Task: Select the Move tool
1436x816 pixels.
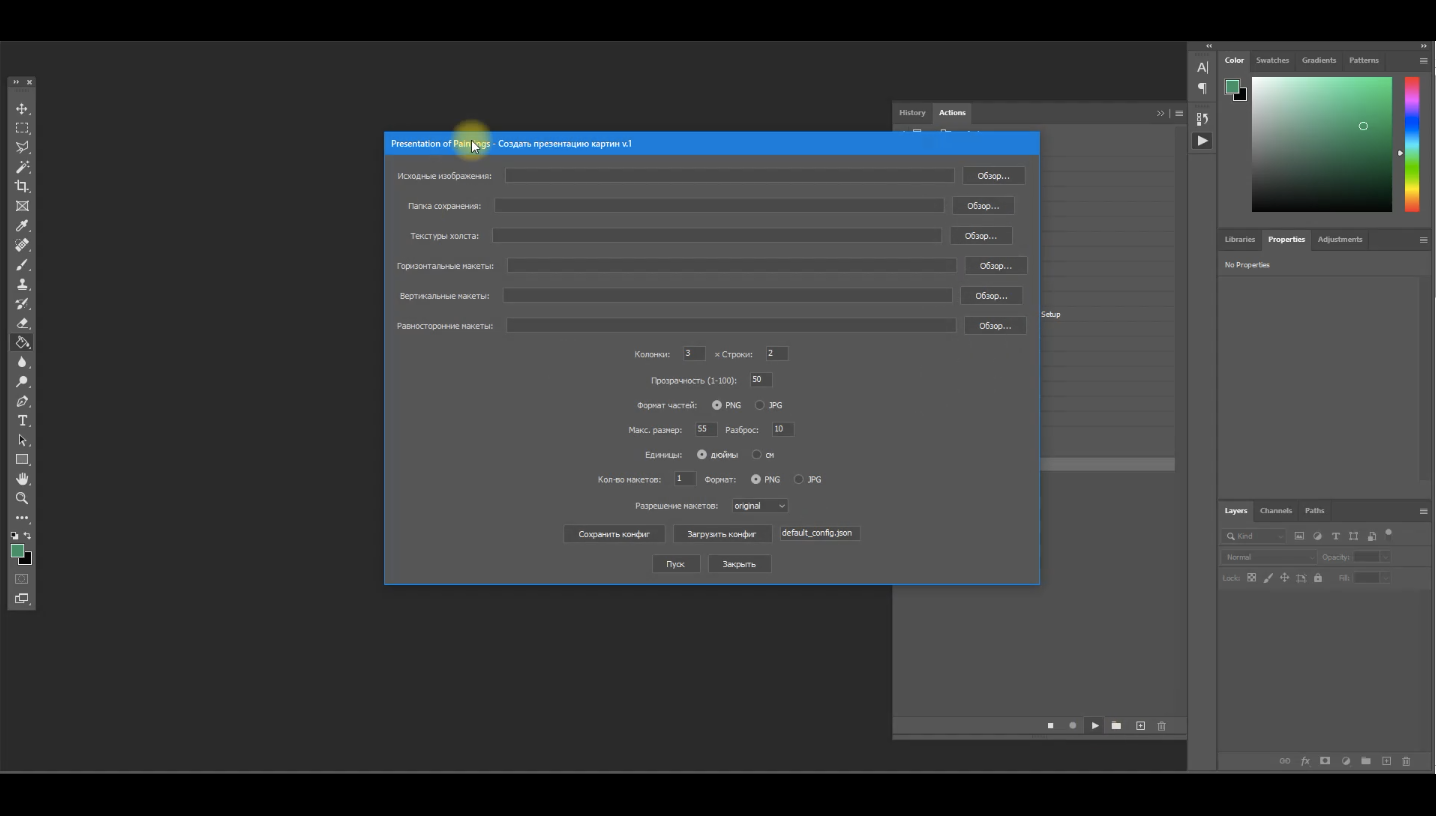Action: tap(22, 109)
